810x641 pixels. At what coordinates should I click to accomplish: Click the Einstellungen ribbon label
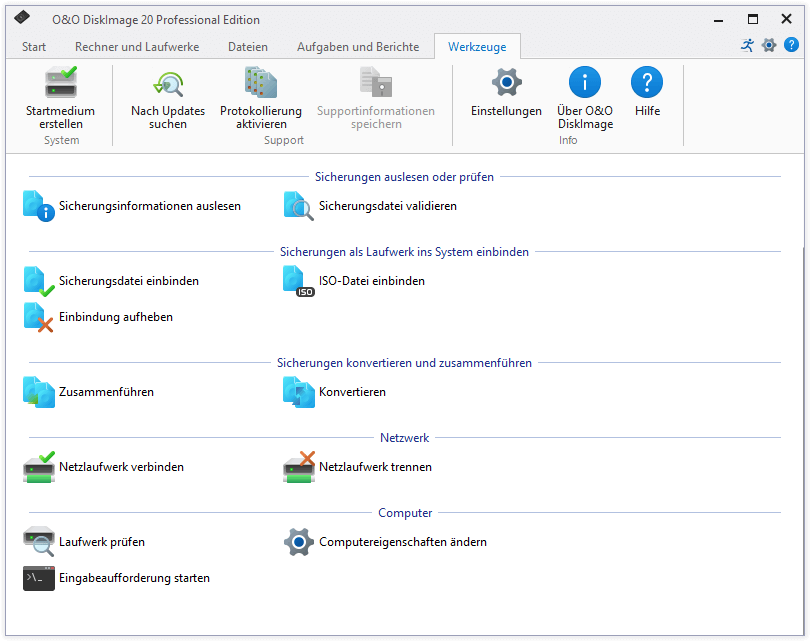point(506,111)
